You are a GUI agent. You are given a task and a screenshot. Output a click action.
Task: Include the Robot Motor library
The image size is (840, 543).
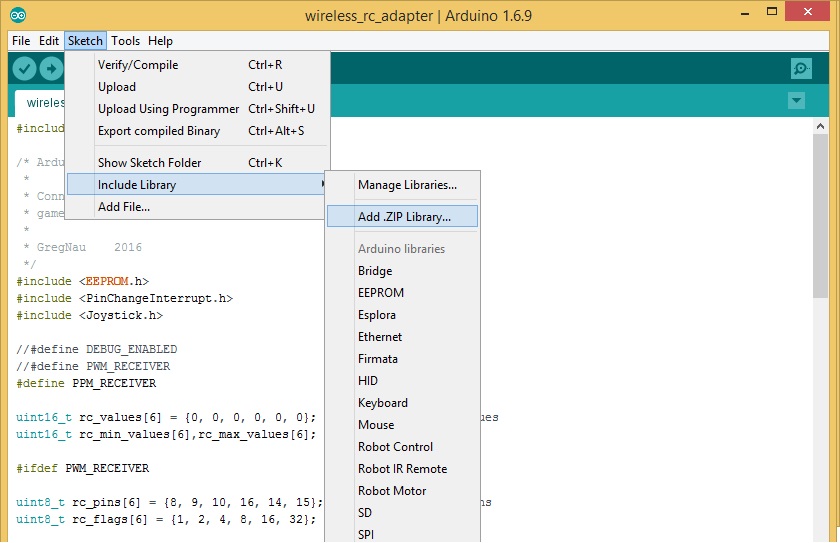point(402,491)
